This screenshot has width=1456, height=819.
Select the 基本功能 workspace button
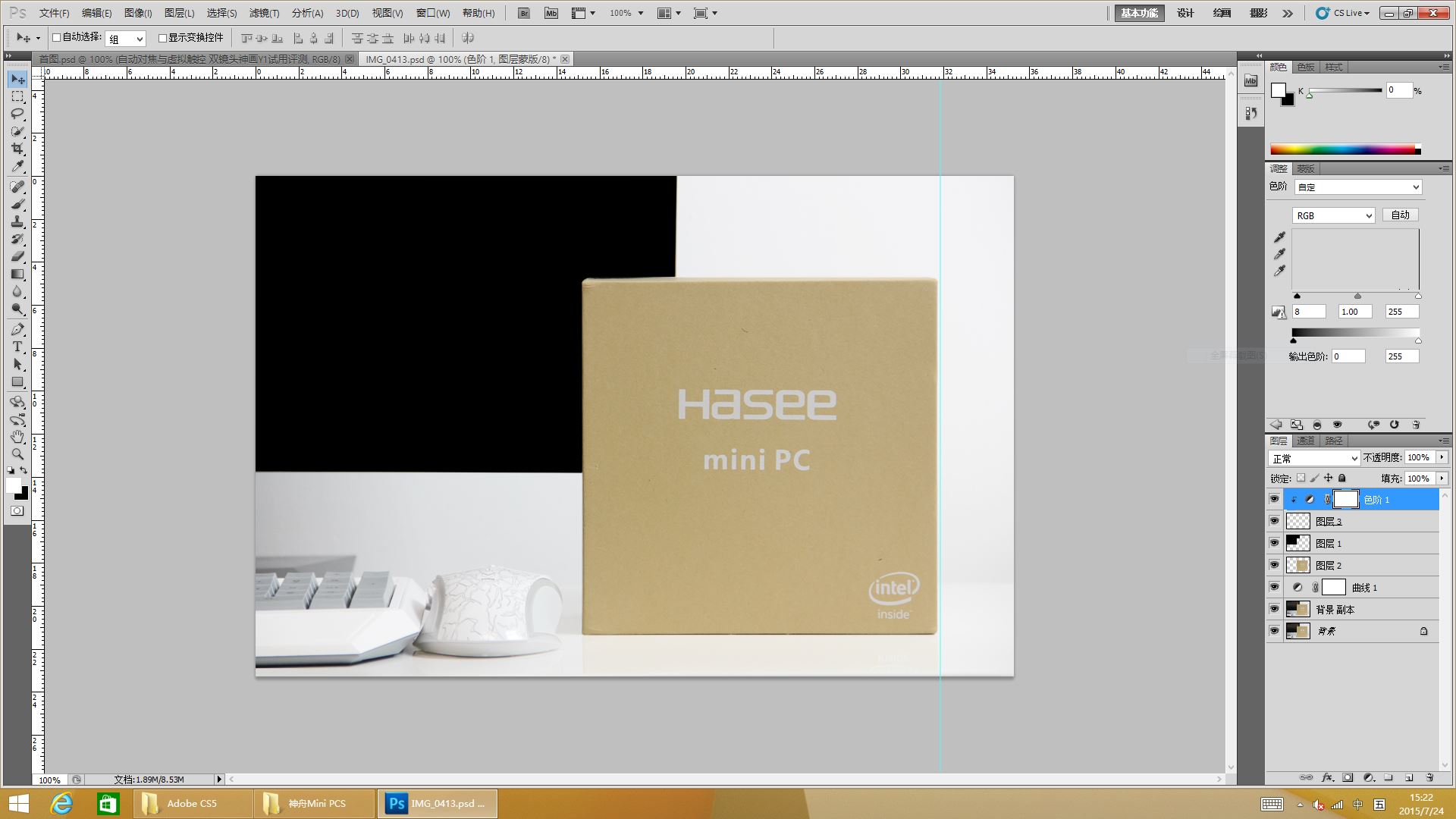pos(1139,13)
